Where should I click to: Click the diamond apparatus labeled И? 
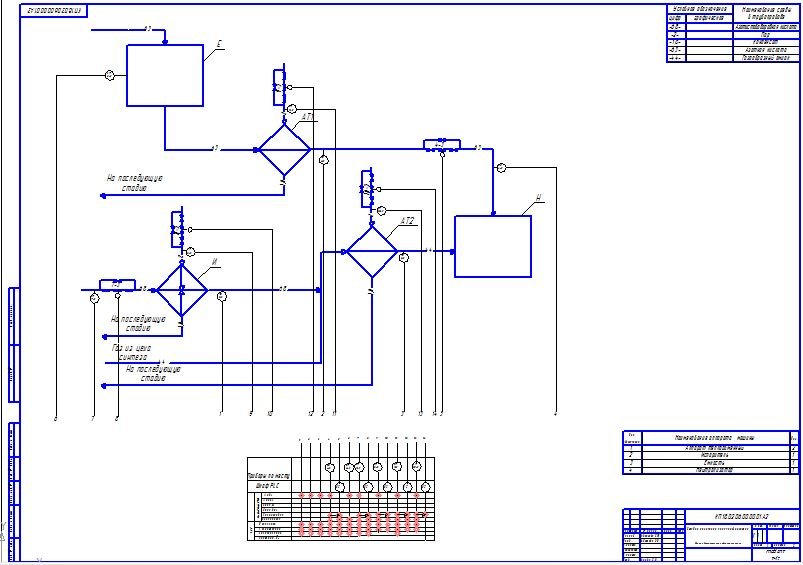(181, 291)
